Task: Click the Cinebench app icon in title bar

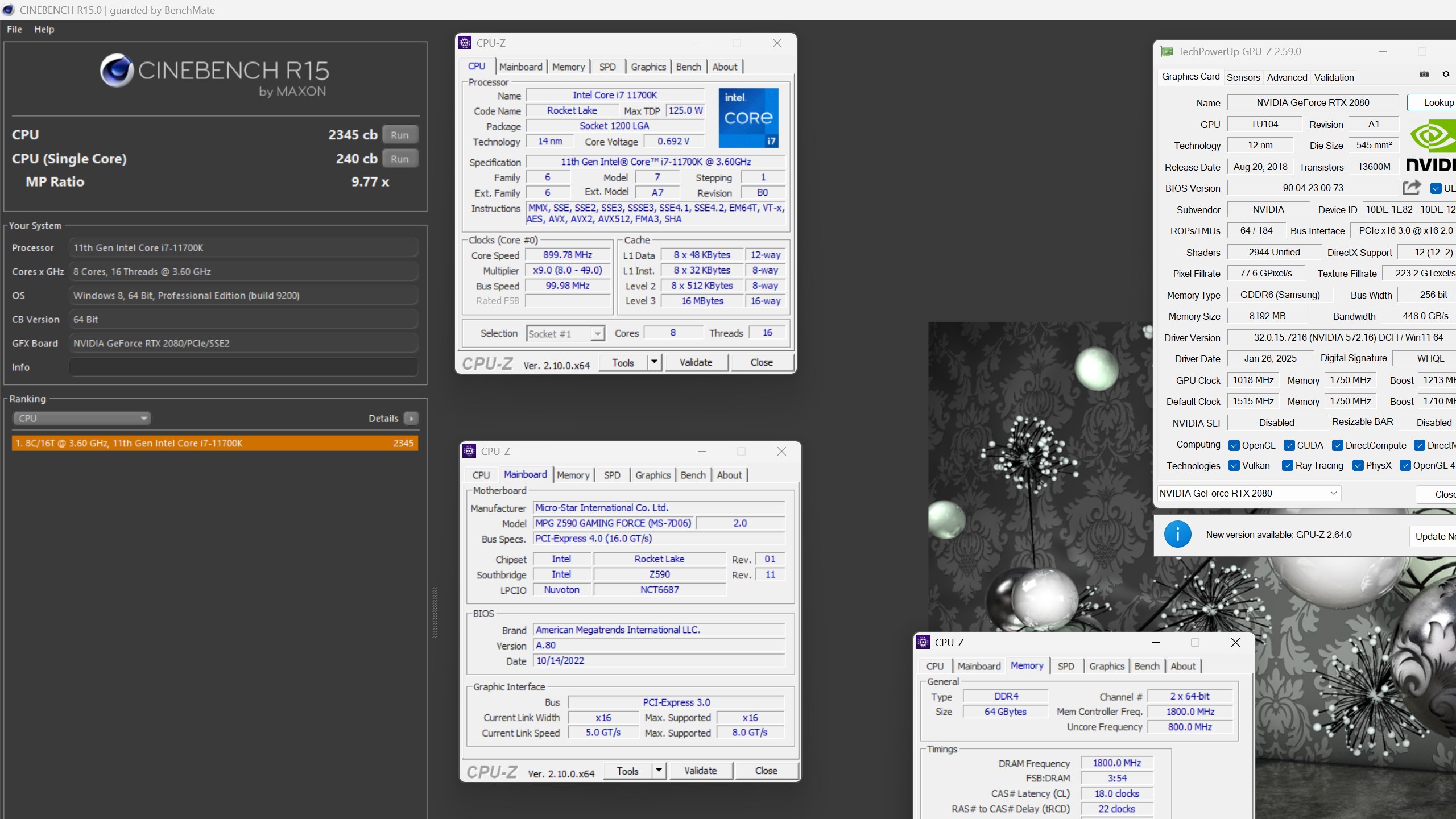Action: tap(8, 10)
